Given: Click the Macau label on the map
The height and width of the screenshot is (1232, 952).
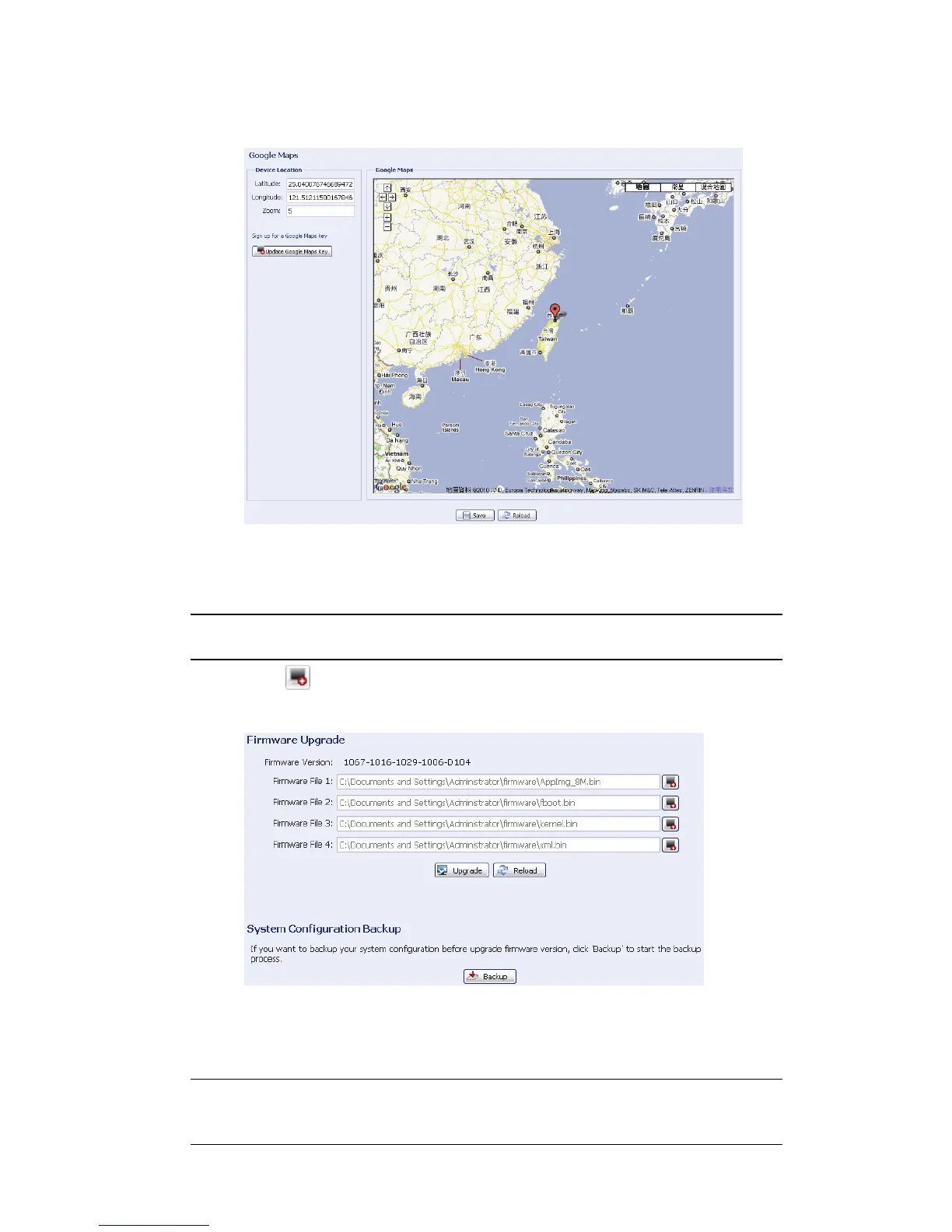Looking at the screenshot, I should pos(460,380).
